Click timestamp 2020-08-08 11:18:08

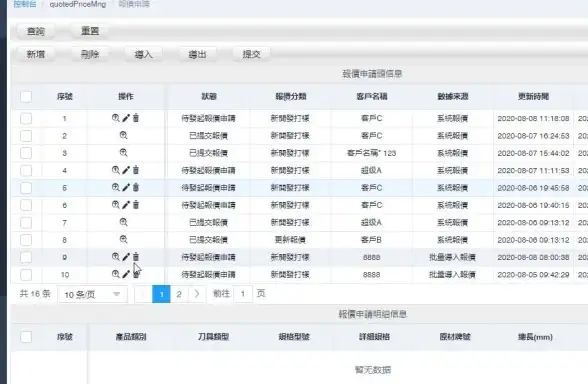533,118
